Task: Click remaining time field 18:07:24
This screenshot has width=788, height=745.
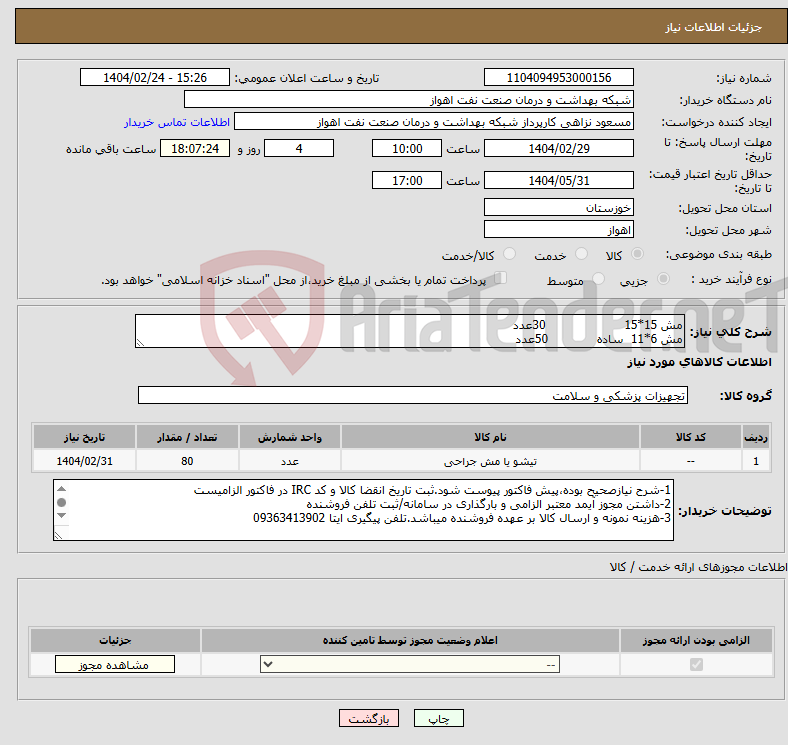Action: [x=195, y=148]
